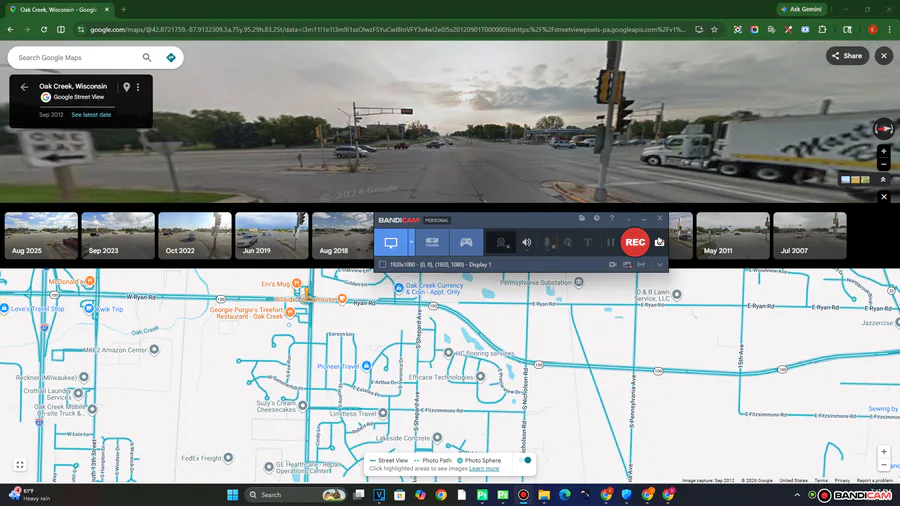Open the Aug 2025 street view thumbnail

click(x=41, y=235)
